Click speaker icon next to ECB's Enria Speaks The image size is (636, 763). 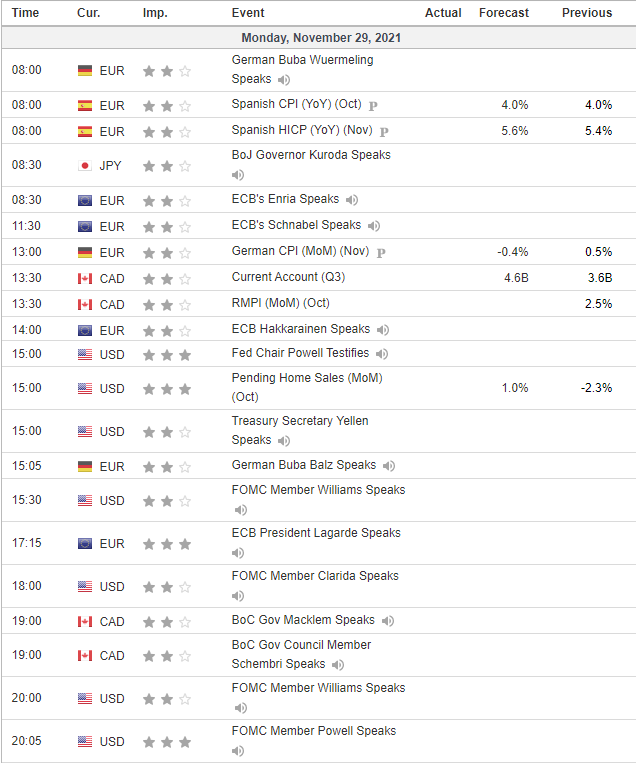click(352, 200)
